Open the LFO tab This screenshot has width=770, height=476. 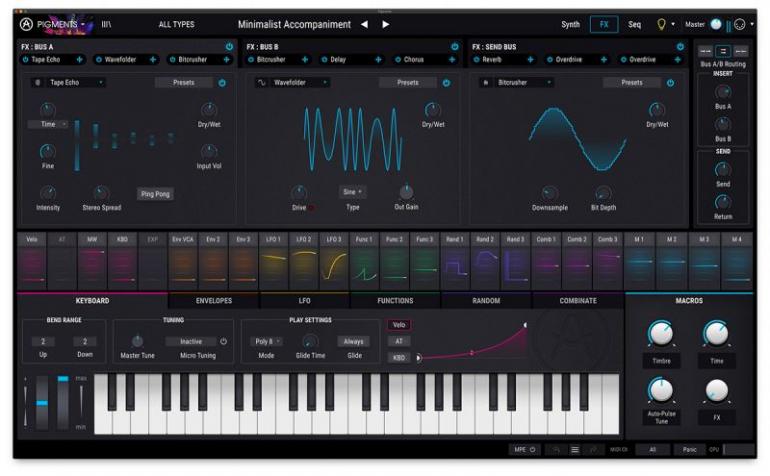tap(304, 301)
